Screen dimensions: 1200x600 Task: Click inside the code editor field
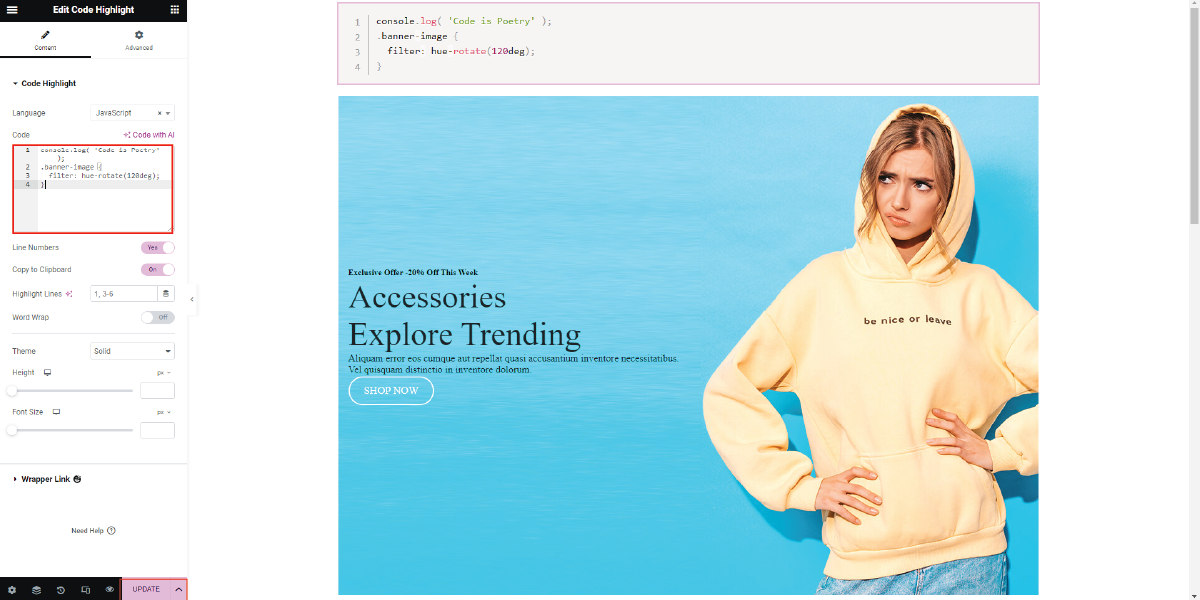[93, 188]
